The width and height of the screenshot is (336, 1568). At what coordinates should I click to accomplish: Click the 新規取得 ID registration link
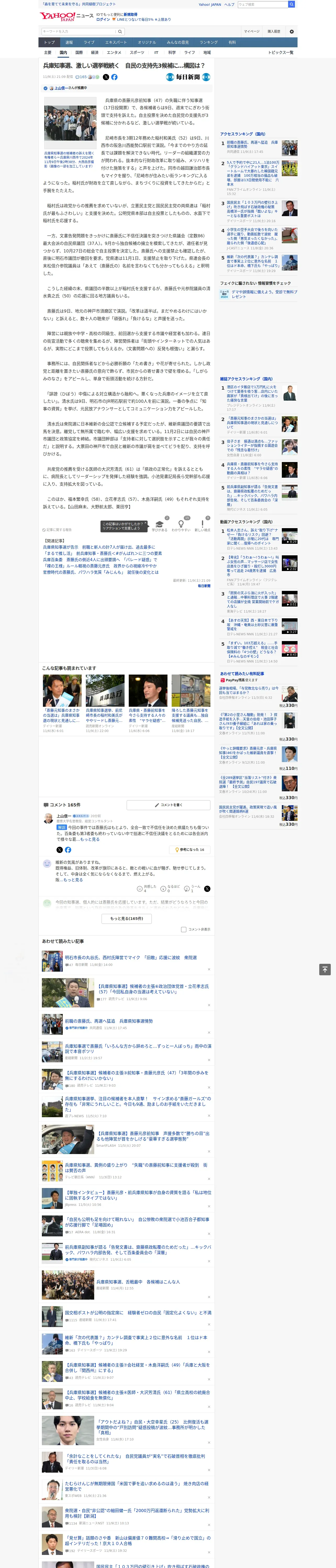pos(131,14)
